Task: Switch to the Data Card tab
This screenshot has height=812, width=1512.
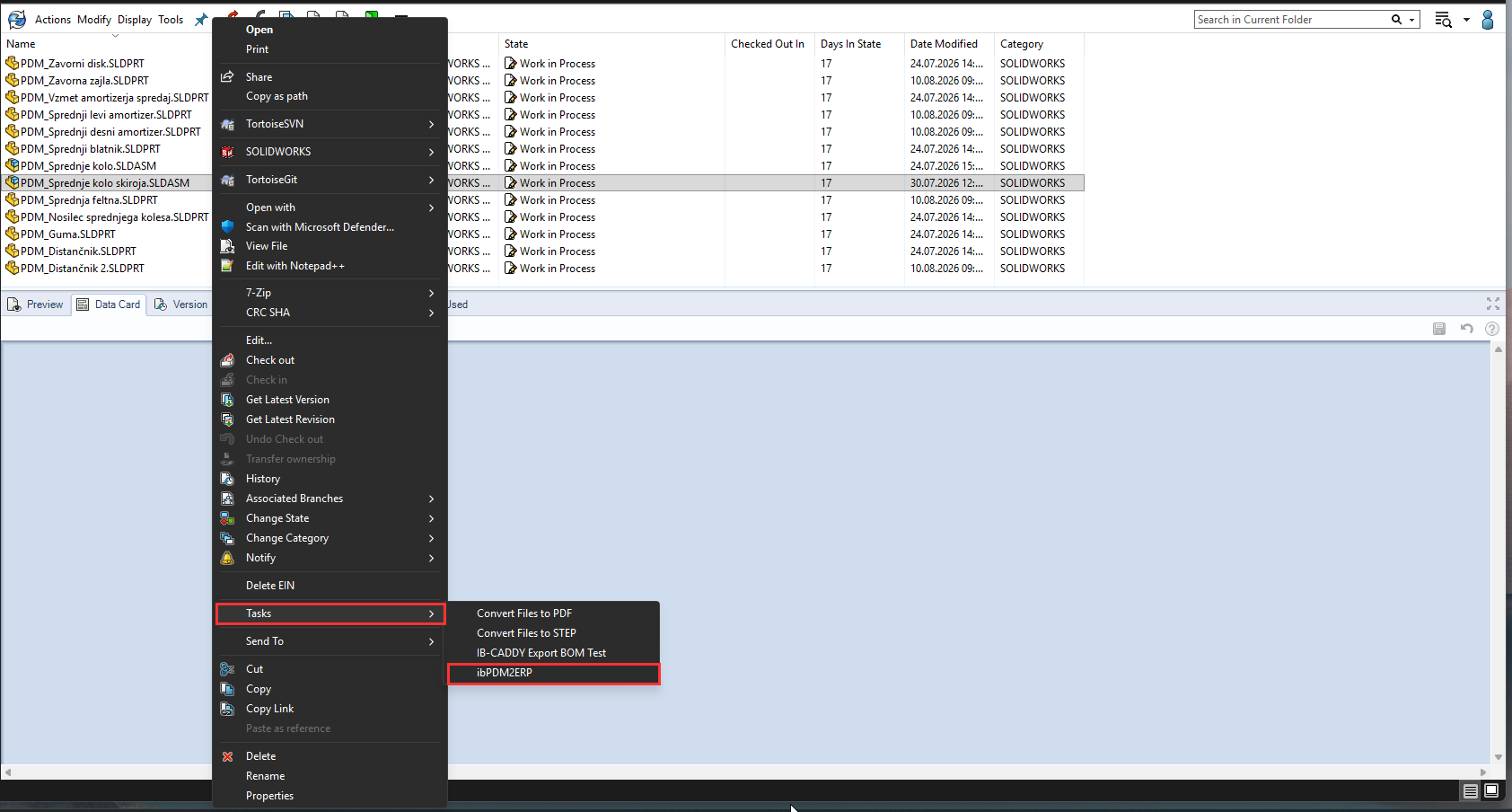Action: pyautogui.click(x=109, y=304)
